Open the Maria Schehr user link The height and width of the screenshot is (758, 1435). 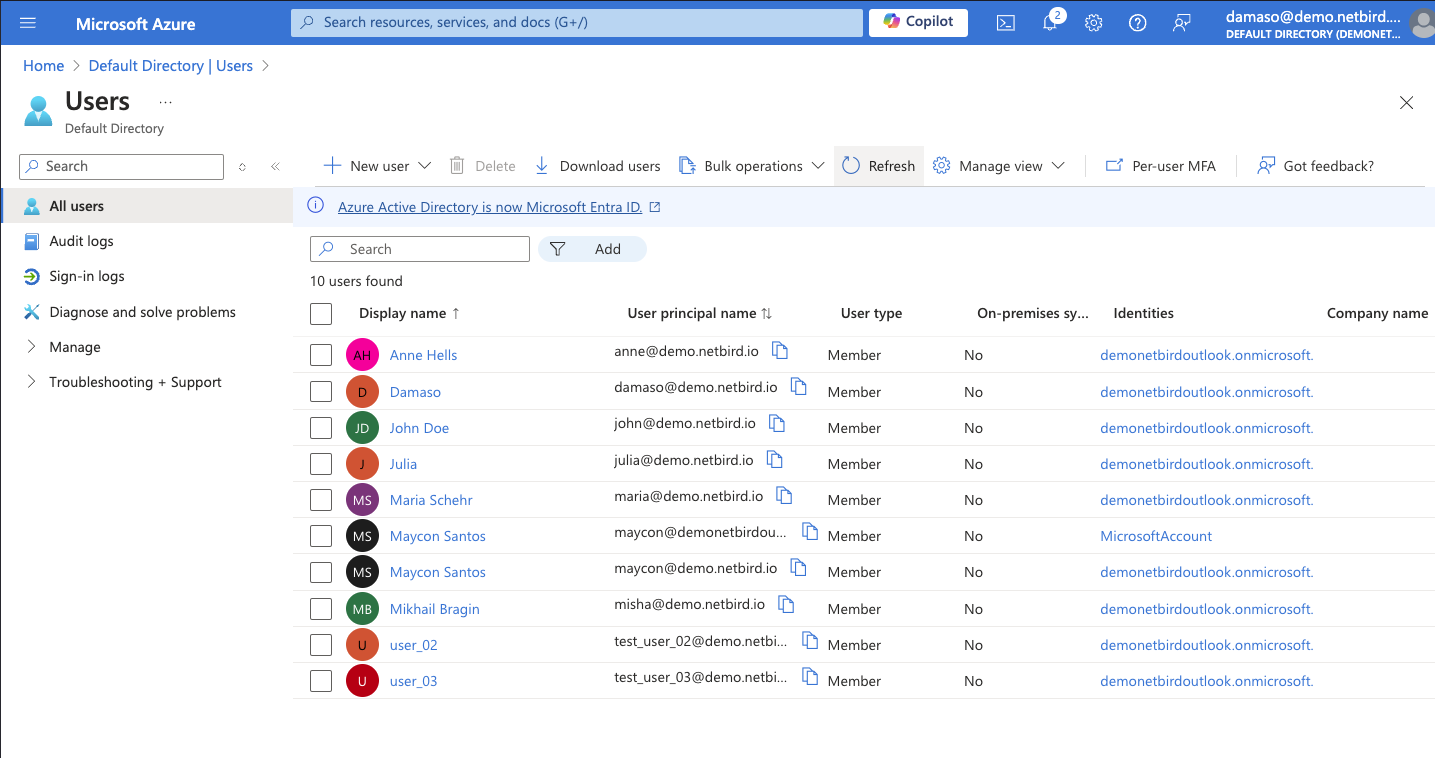[x=431, y=500]
